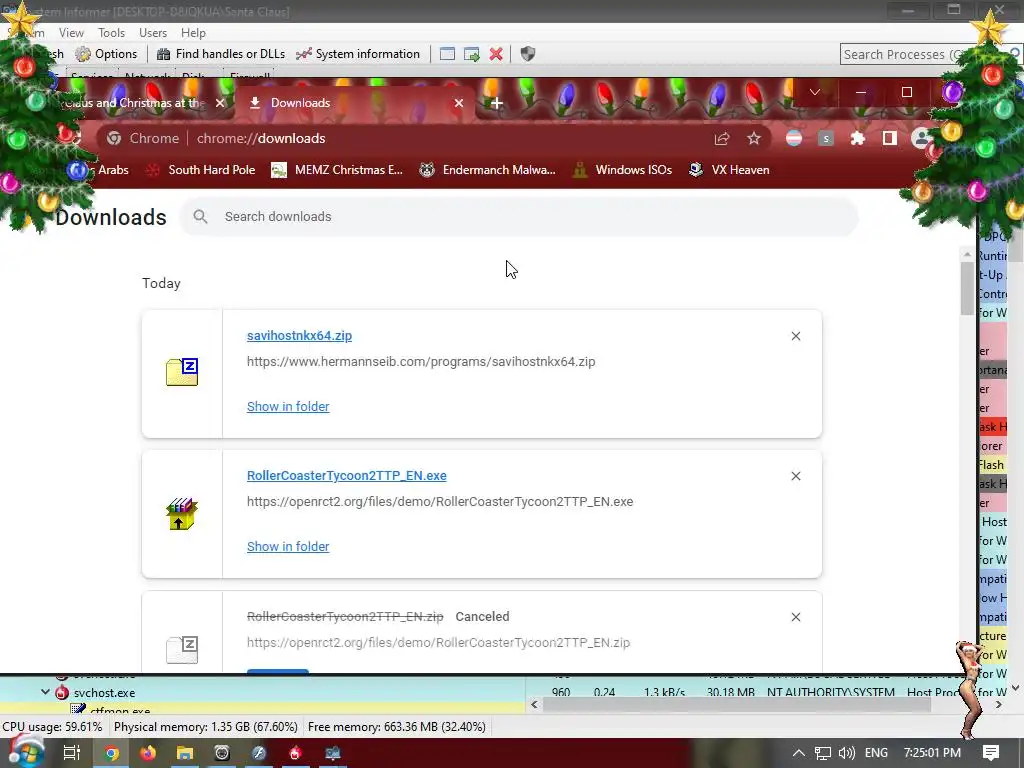
Task: Click Physical memory status bar entry
Action: point(206,727)
